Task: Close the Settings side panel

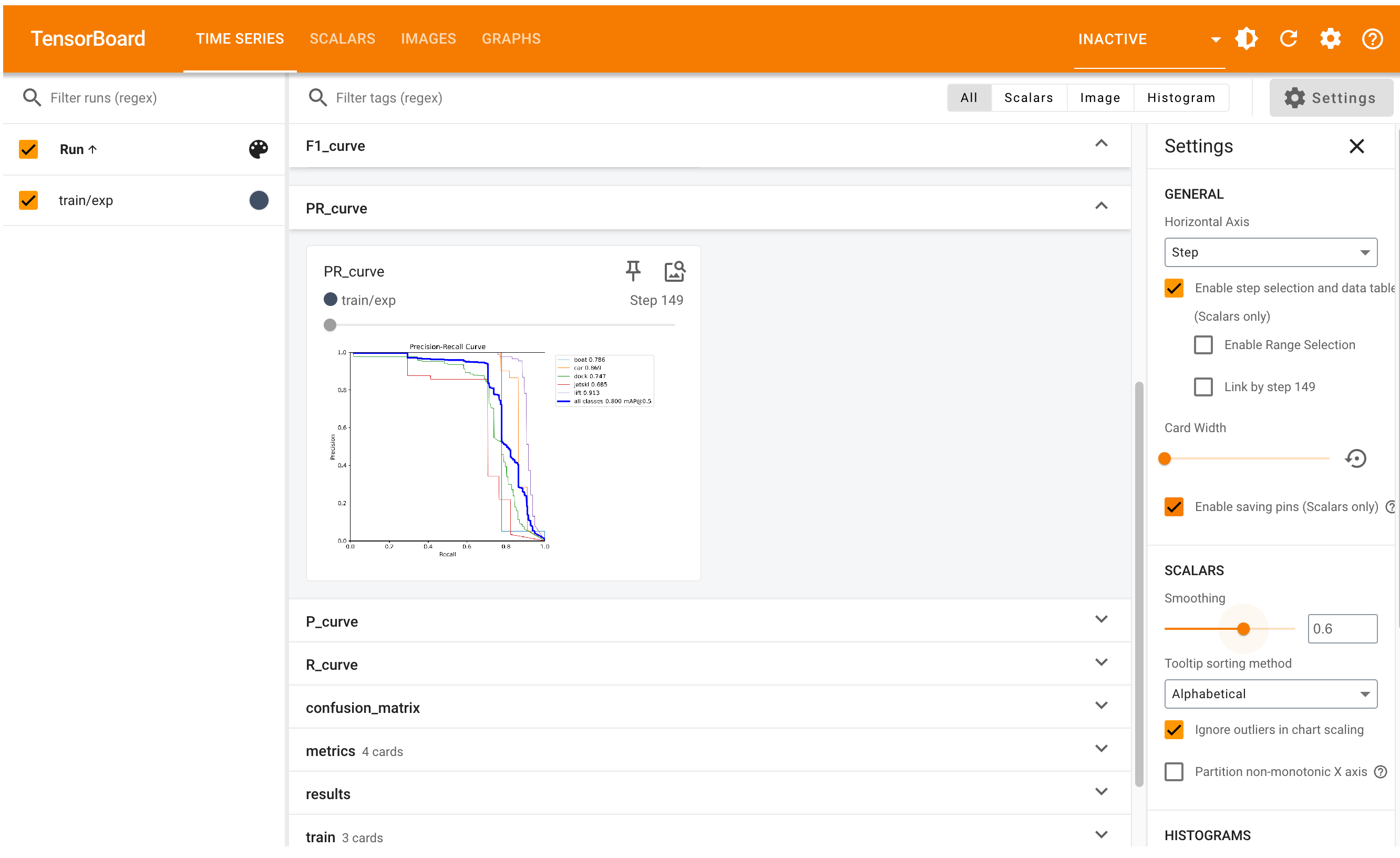Action: click(x=1356, y=146)
